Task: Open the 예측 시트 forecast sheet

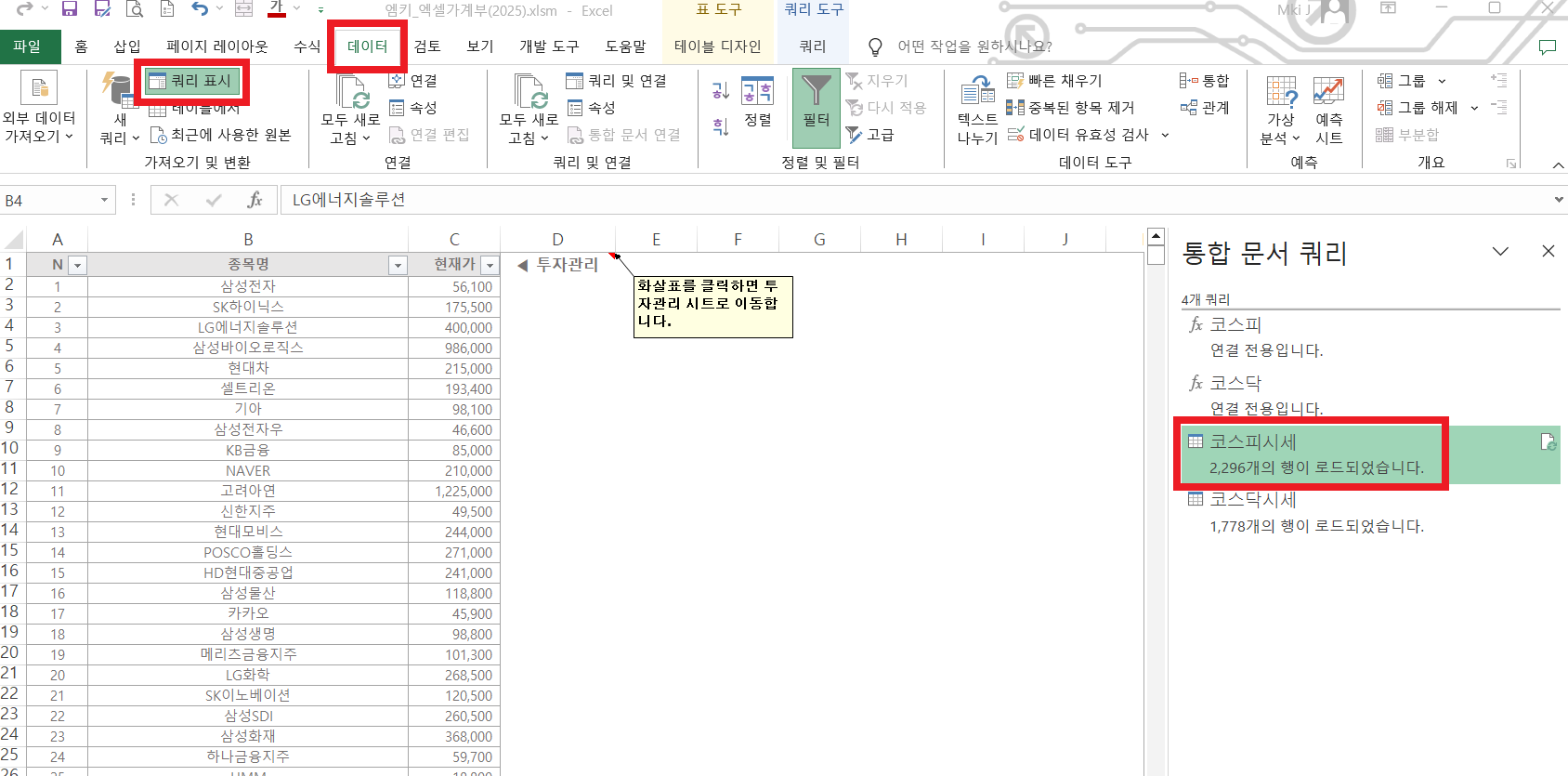Action: pyautogui.click(x=1328, y=111)
